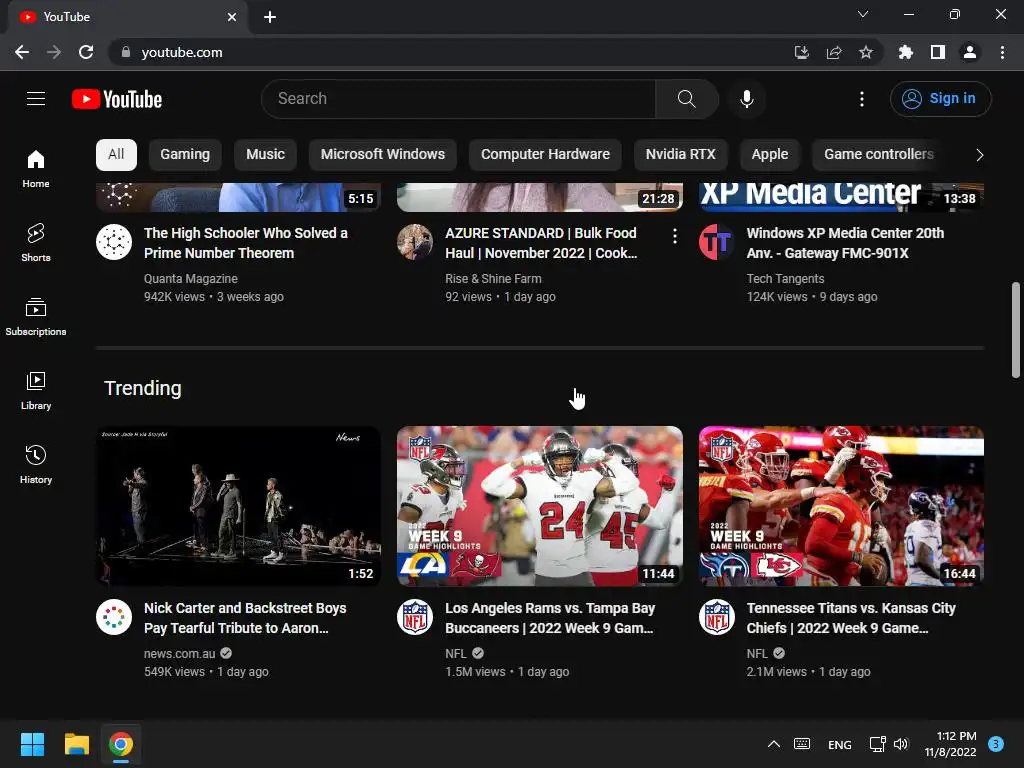Viewport: 1024px width, 768px height.
Task: Open History in the sidebar
Action: (x=36, y=464)
